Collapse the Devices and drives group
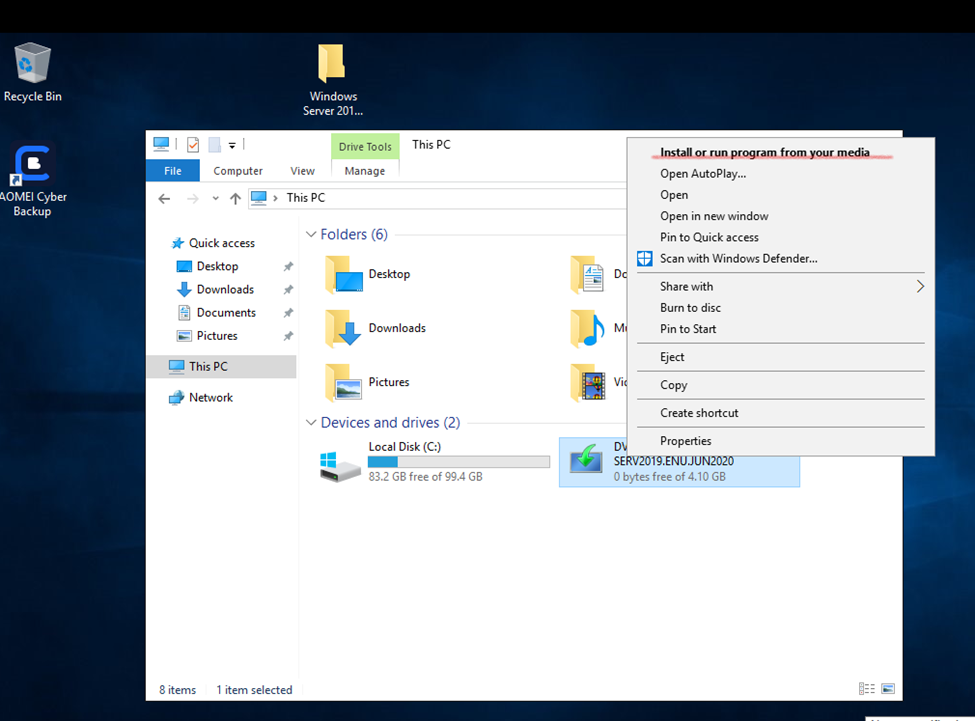This screenshot has width=975, height=721. [x=311, y=423]
